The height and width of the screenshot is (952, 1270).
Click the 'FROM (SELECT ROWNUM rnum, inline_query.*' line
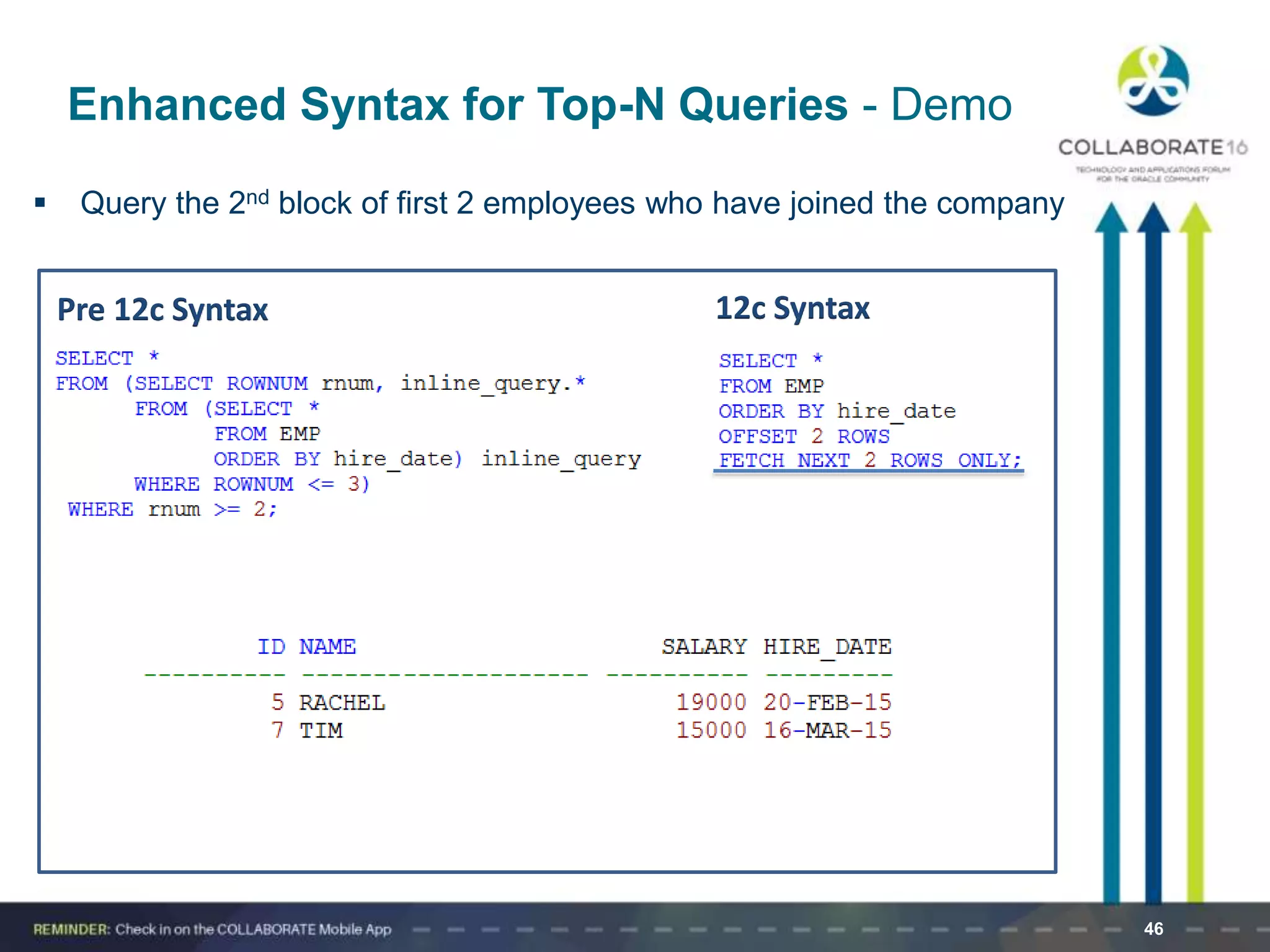click(x=321, y=384)
